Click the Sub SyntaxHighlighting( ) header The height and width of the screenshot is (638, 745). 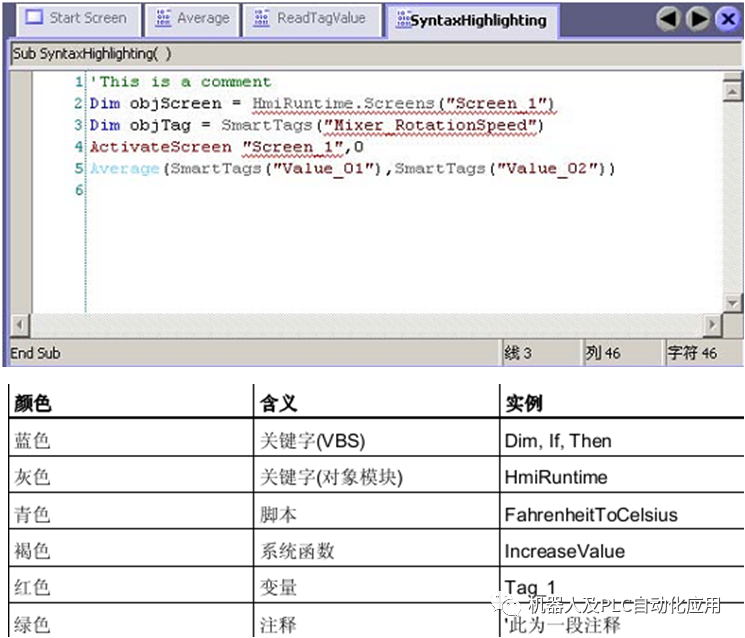92,54
